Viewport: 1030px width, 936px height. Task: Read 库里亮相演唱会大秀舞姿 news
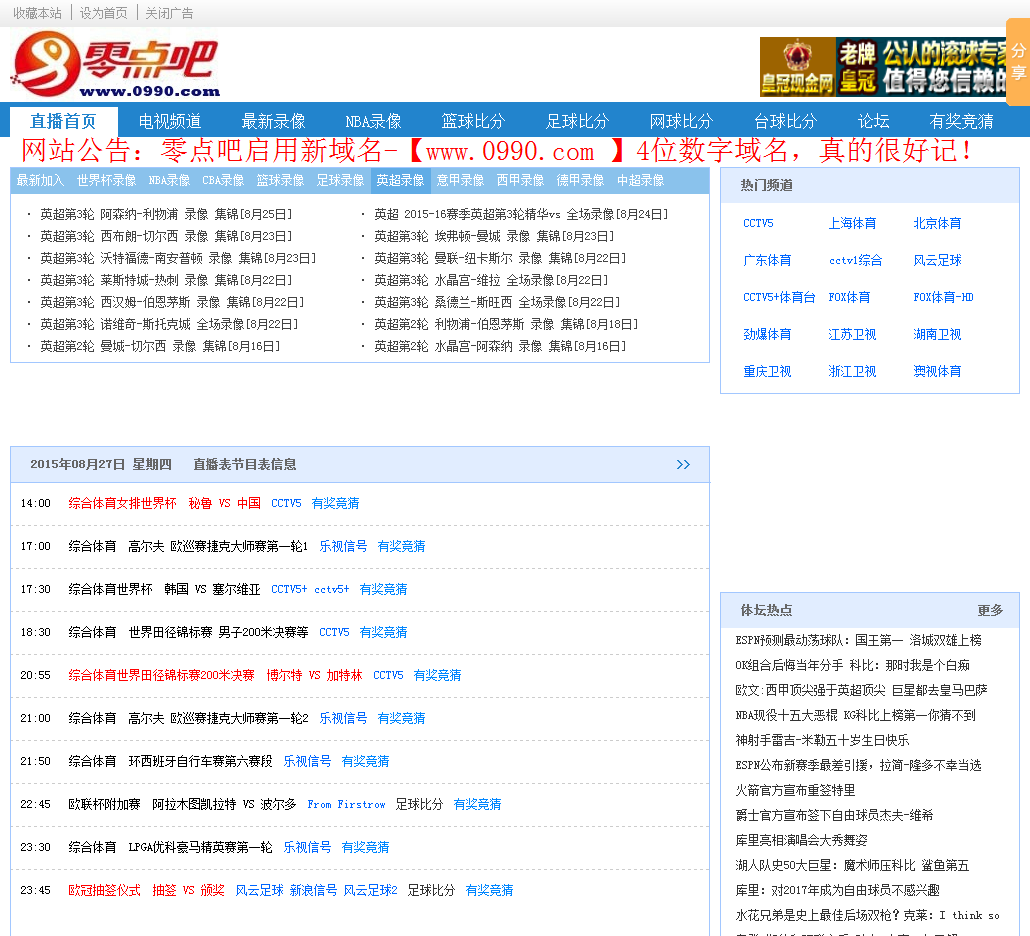(x=801, y=841)
